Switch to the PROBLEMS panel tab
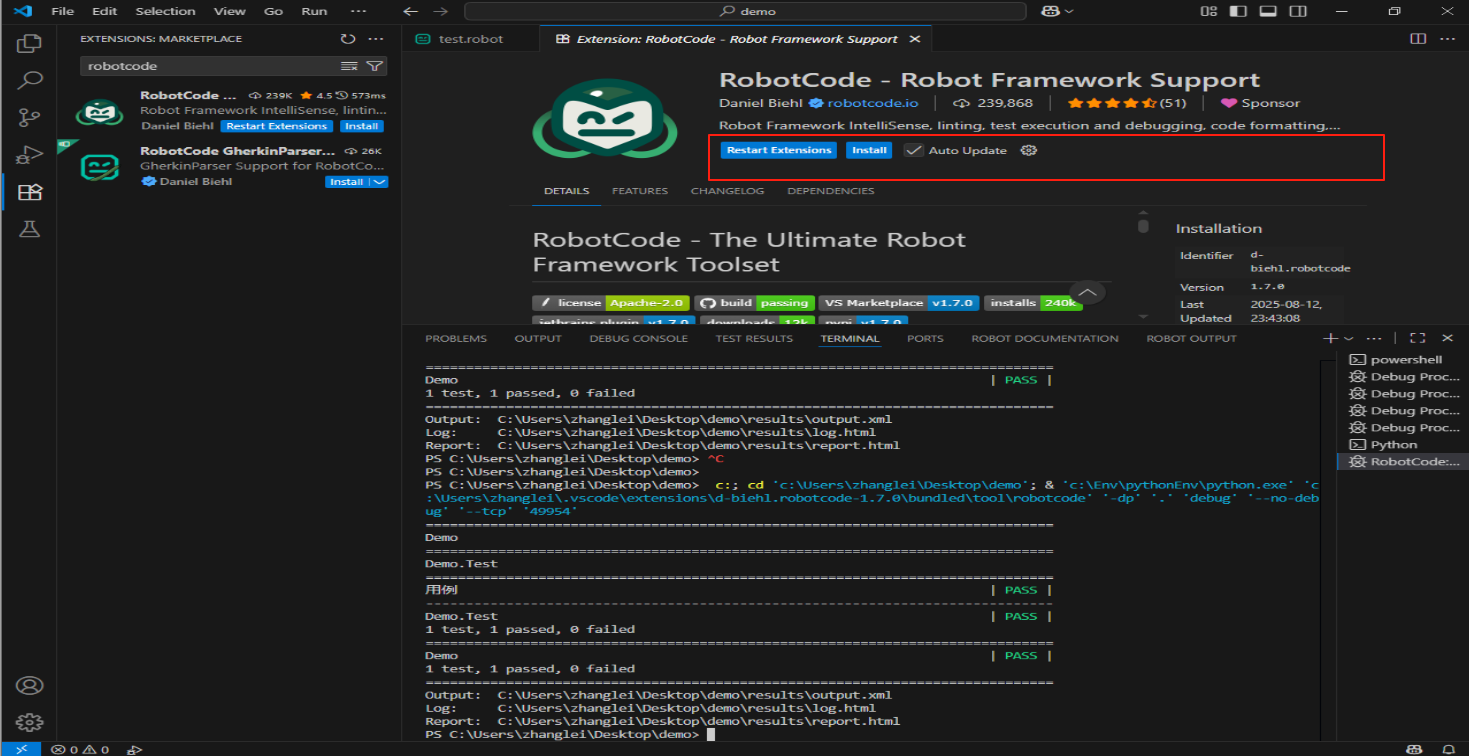 456,338
